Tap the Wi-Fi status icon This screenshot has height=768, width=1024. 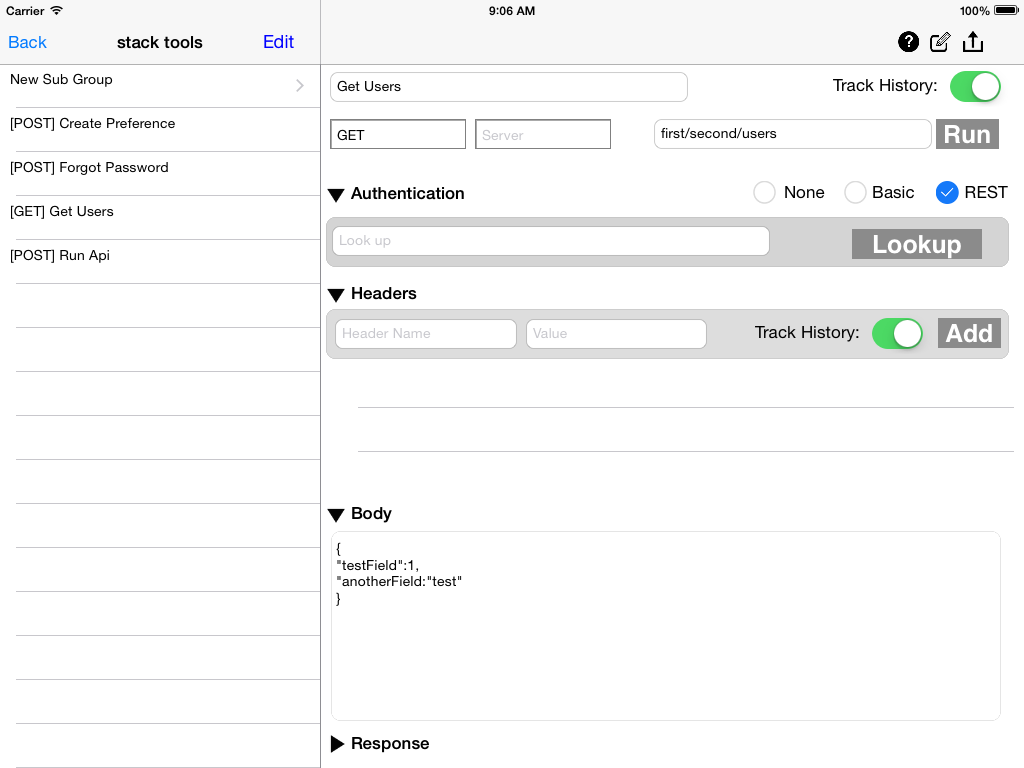(57, 10)
